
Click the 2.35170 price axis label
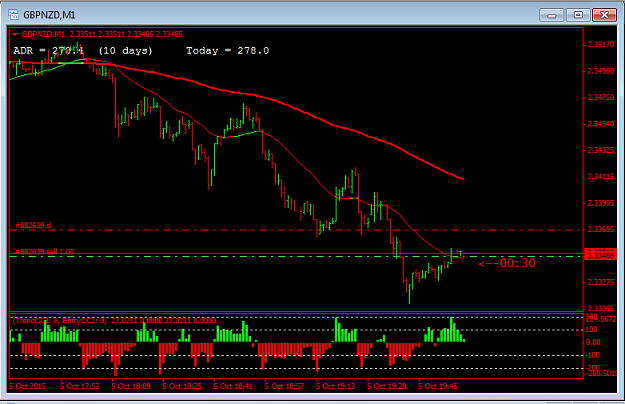pos(601,45)
